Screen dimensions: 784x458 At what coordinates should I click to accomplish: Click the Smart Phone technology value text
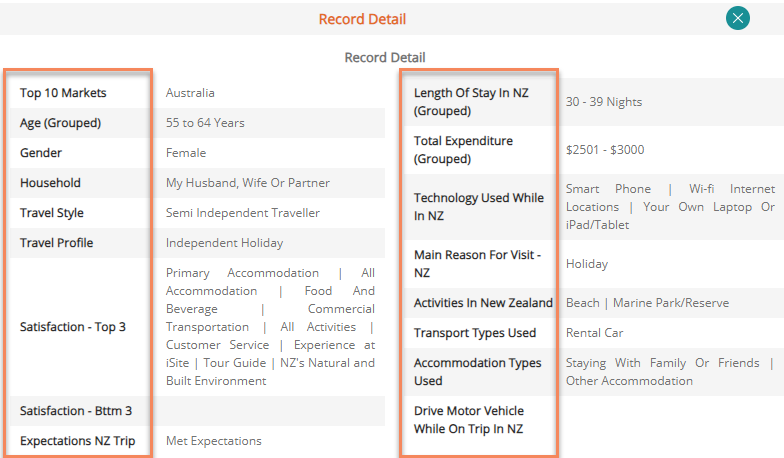(670, 207)
